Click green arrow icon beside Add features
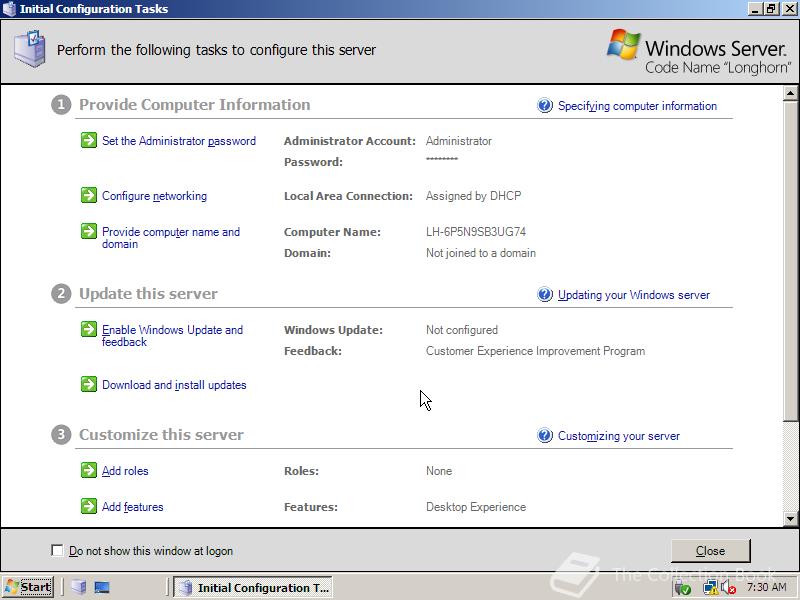Viewport: 800px width, 600px height. tap(89, 506)
